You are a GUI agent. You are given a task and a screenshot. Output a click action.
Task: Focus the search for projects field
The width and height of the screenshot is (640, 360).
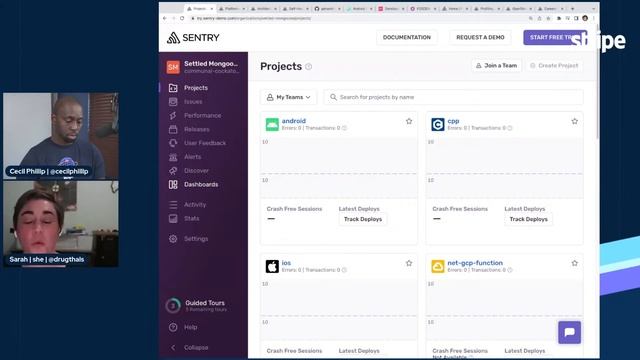click(x=453, y=97)
